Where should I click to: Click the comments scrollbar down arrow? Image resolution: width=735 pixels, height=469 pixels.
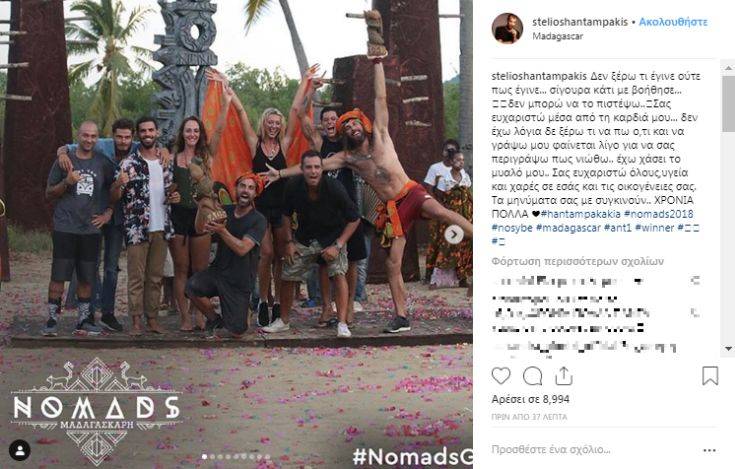(x=728, y=349)
